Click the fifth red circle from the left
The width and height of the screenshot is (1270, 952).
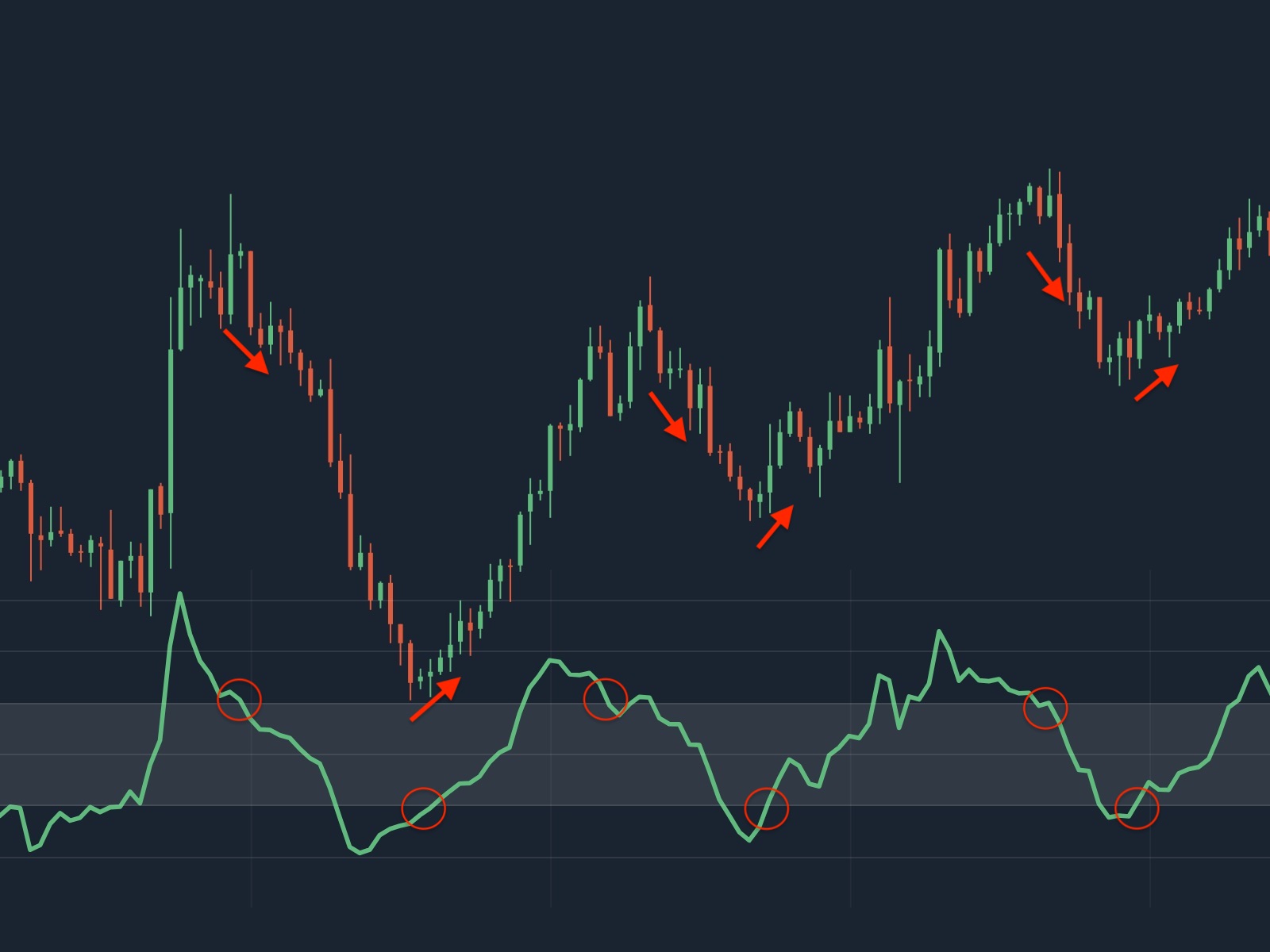(1045, 708)
